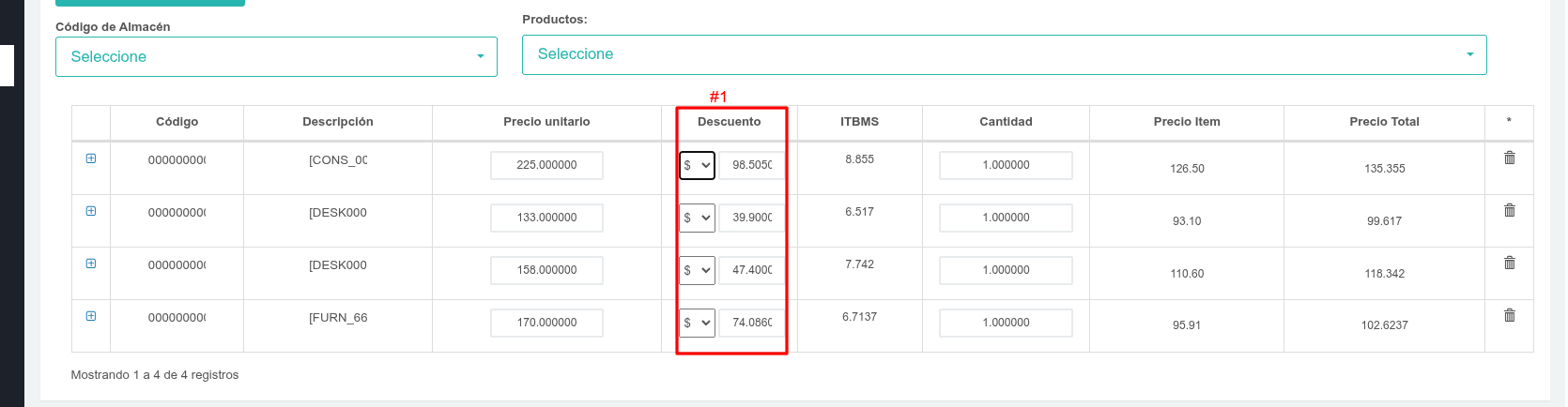Image resolution: width=1568 pixels, height=407 pixels.
Task: Change discount type for FURN_66 row
Action: (x=697, y=323)
